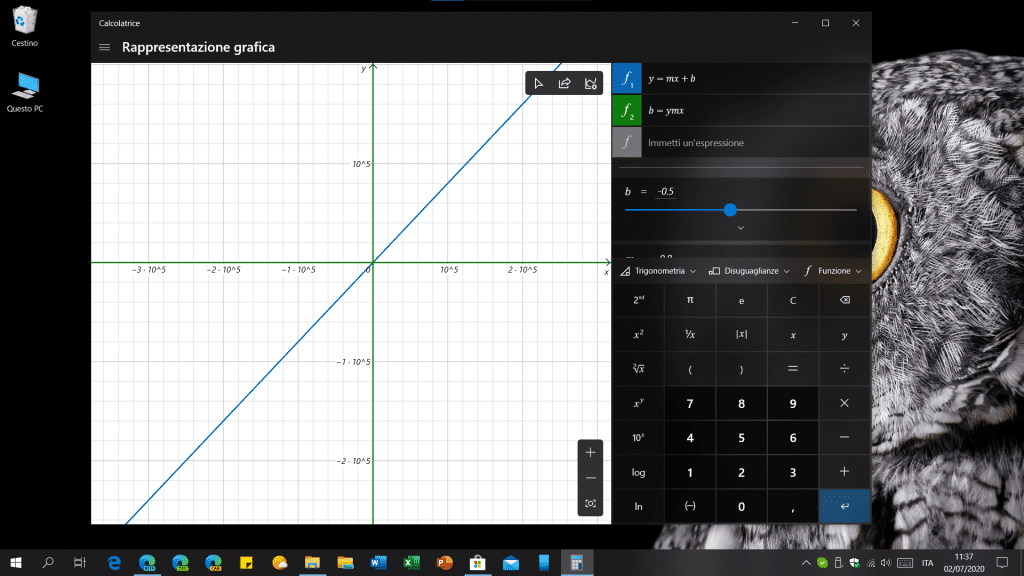
Task: Open graph options settings icon
Action: pyautogui.click(x=591, y=83)
